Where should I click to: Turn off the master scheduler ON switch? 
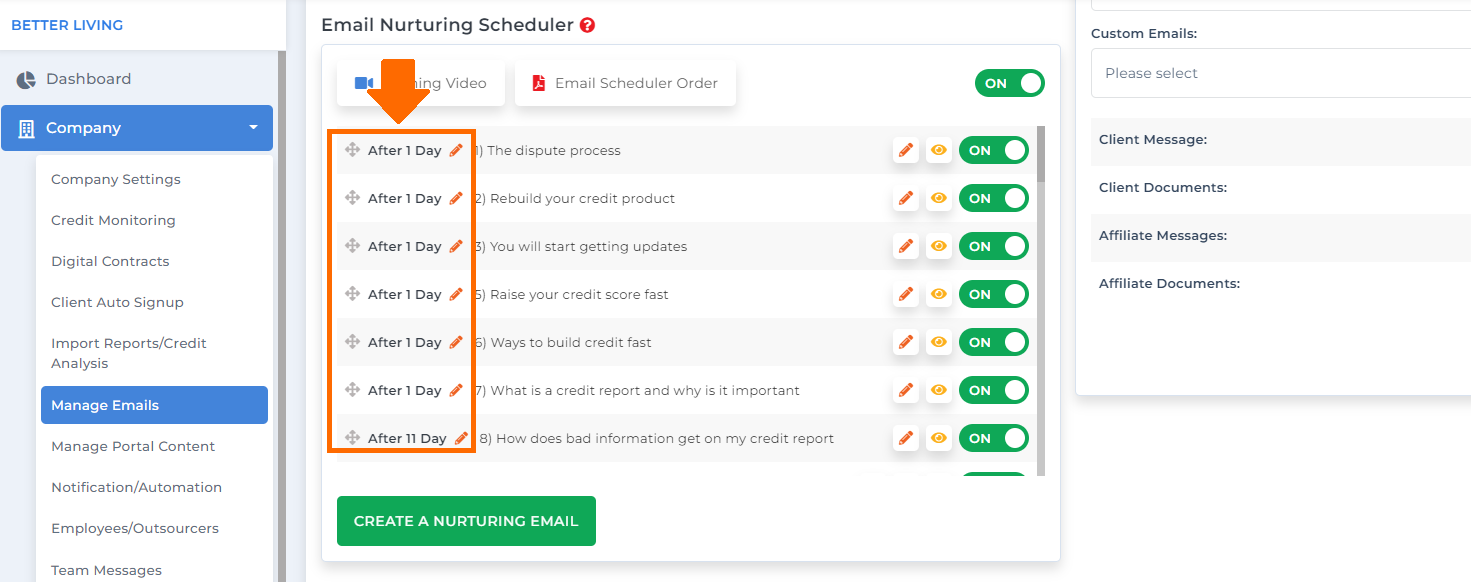click(1010, 83)
